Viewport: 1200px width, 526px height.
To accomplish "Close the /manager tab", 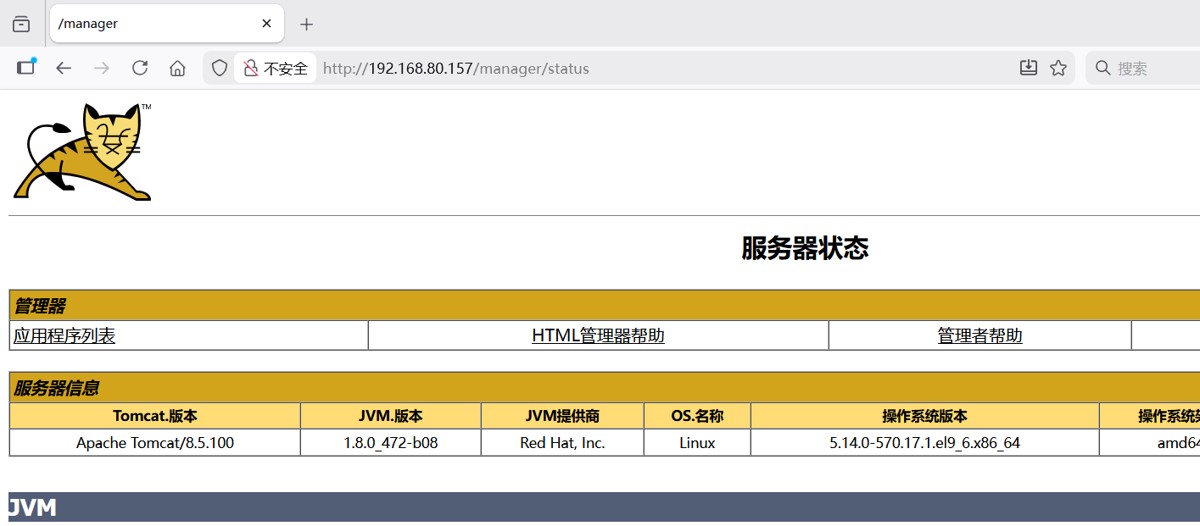I will click(267, 23).
